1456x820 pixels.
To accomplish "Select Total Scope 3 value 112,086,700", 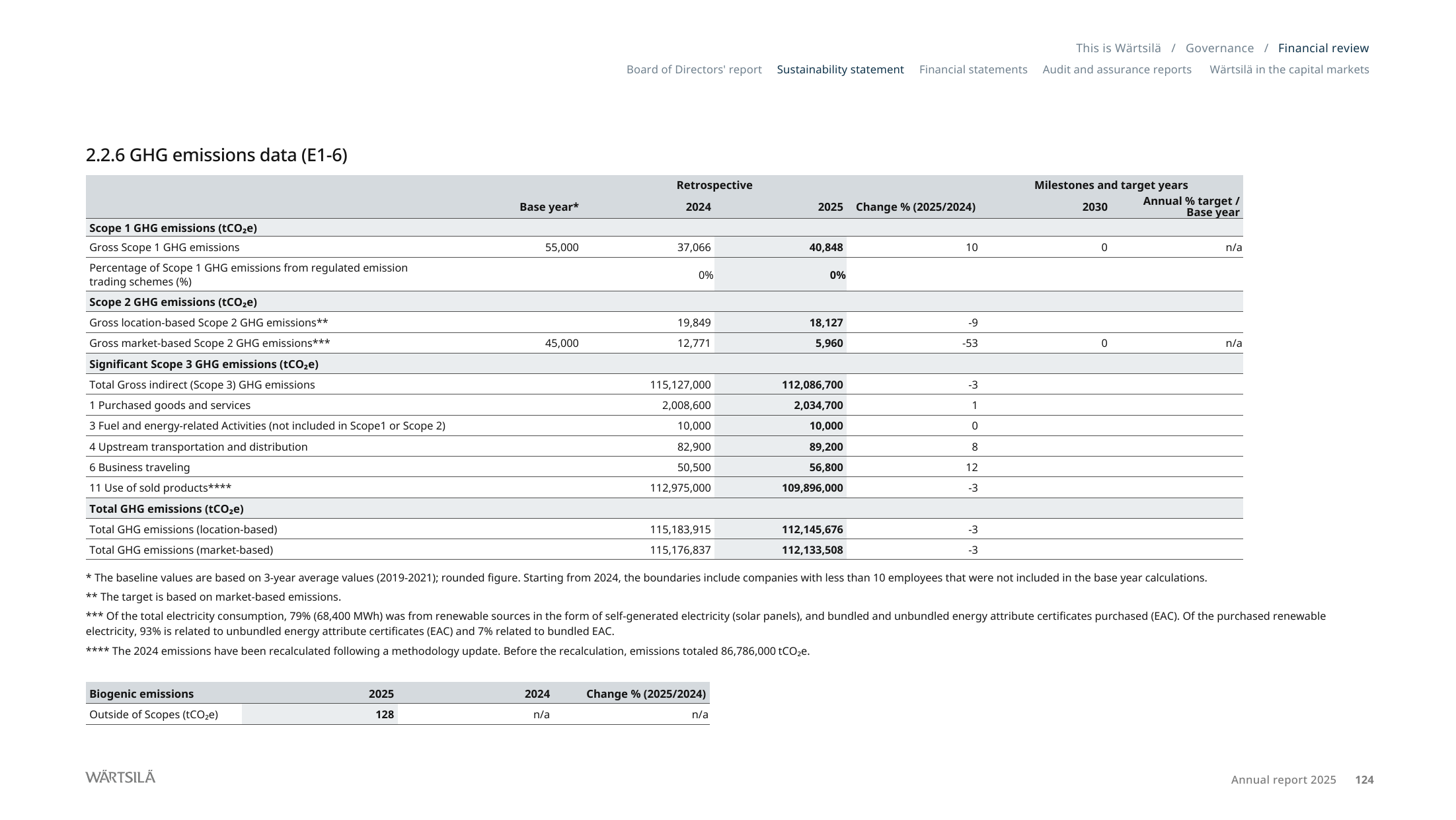I will point(812,385).
